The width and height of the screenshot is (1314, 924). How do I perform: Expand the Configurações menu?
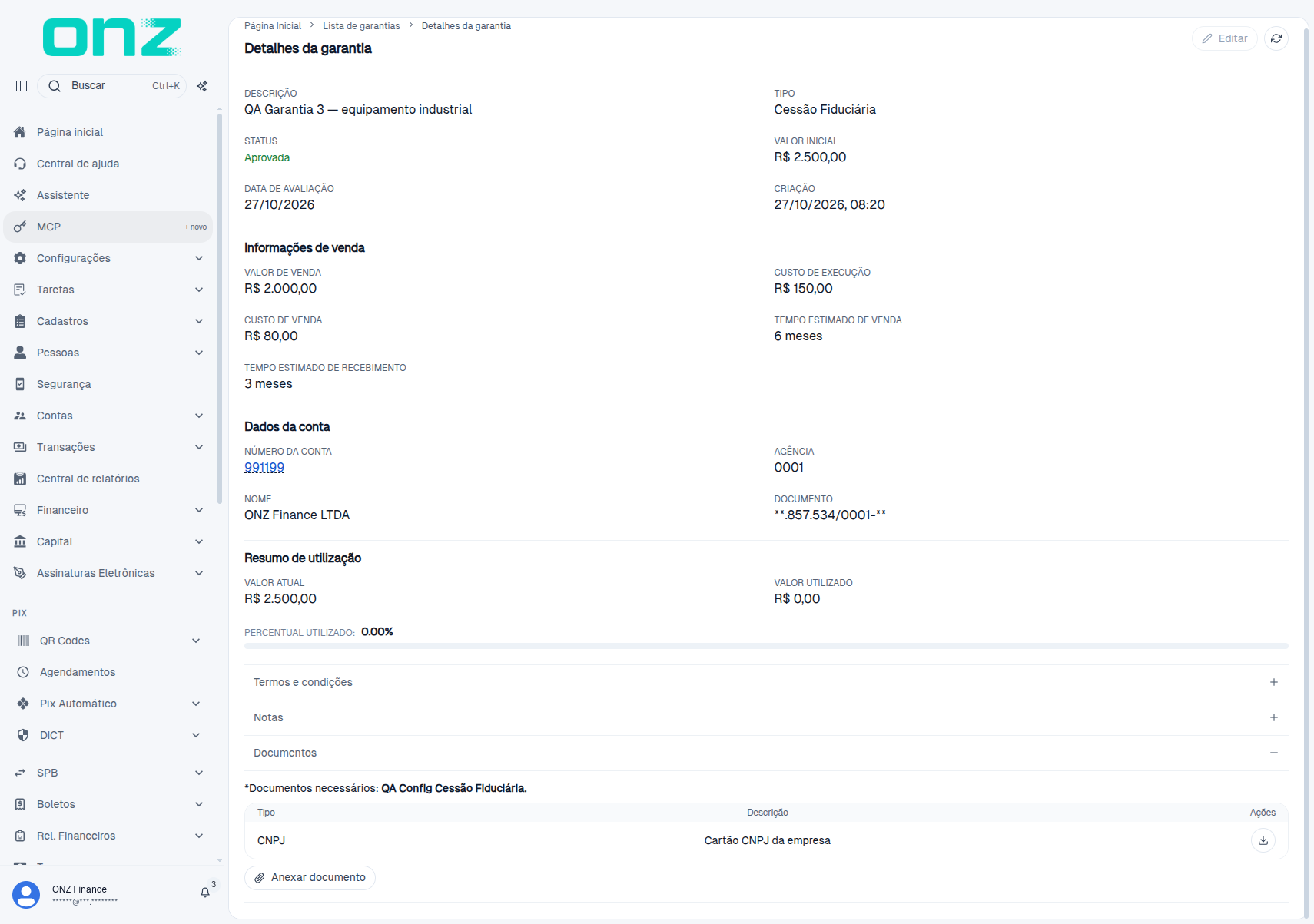[108, 258]
